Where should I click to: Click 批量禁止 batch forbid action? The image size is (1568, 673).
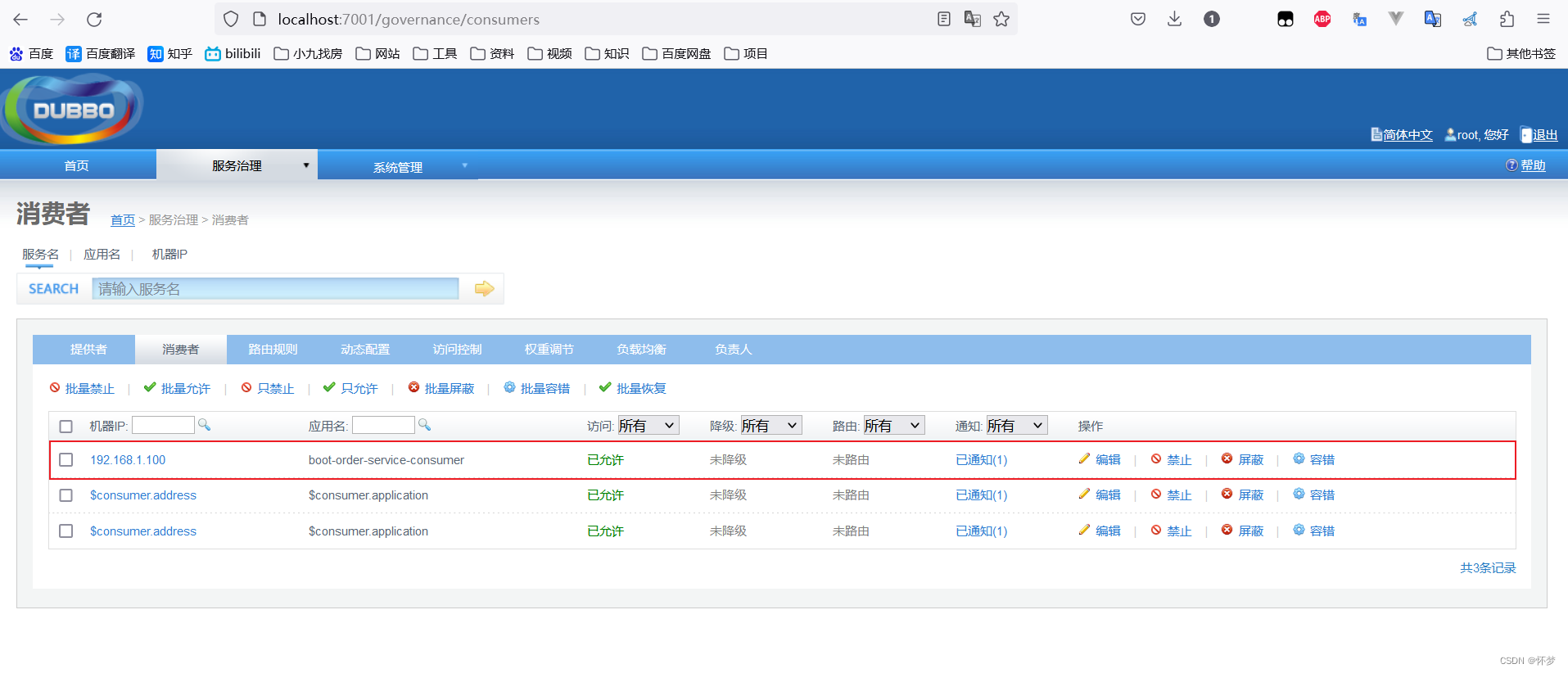[82, 388]
